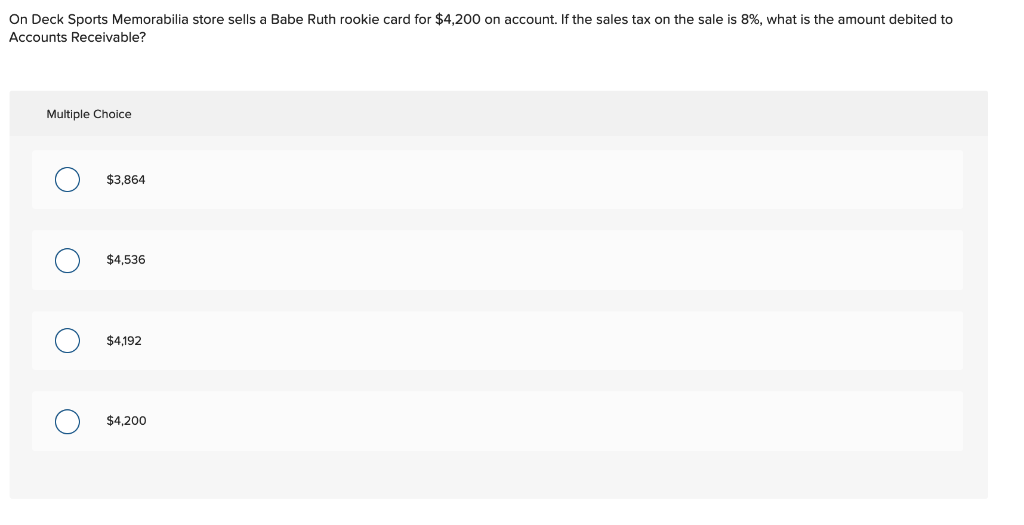The image size is (1024, 525).
Task: Click the gray Multiple Choice header bar
Action: (498, 114)
